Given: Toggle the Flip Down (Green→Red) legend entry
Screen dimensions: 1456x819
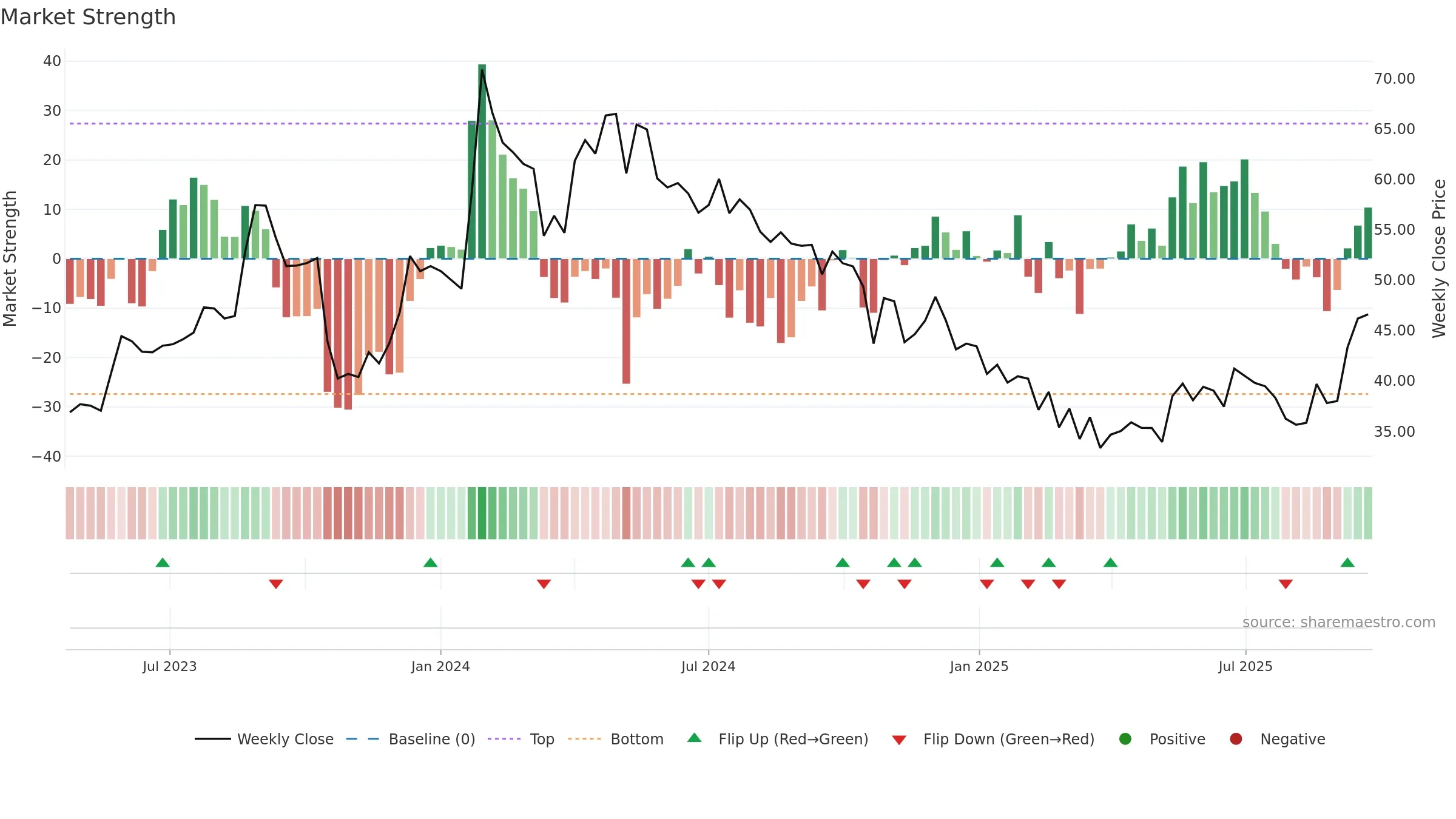Looking at the screenshot, I should (993, 739).
